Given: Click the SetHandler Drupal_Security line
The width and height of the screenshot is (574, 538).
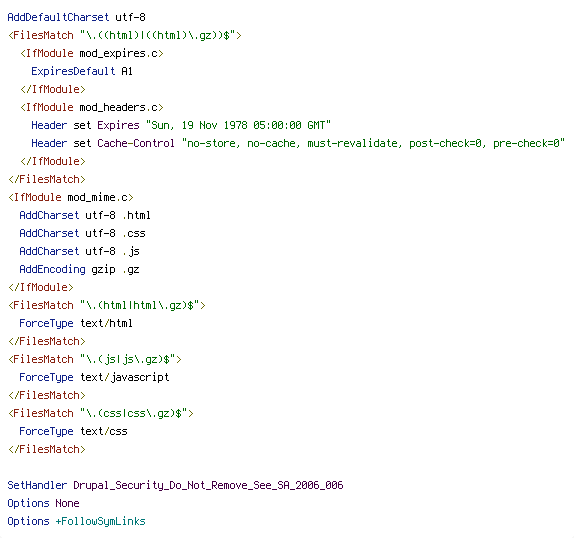Looking at the screenshot, I should [175, 485].
